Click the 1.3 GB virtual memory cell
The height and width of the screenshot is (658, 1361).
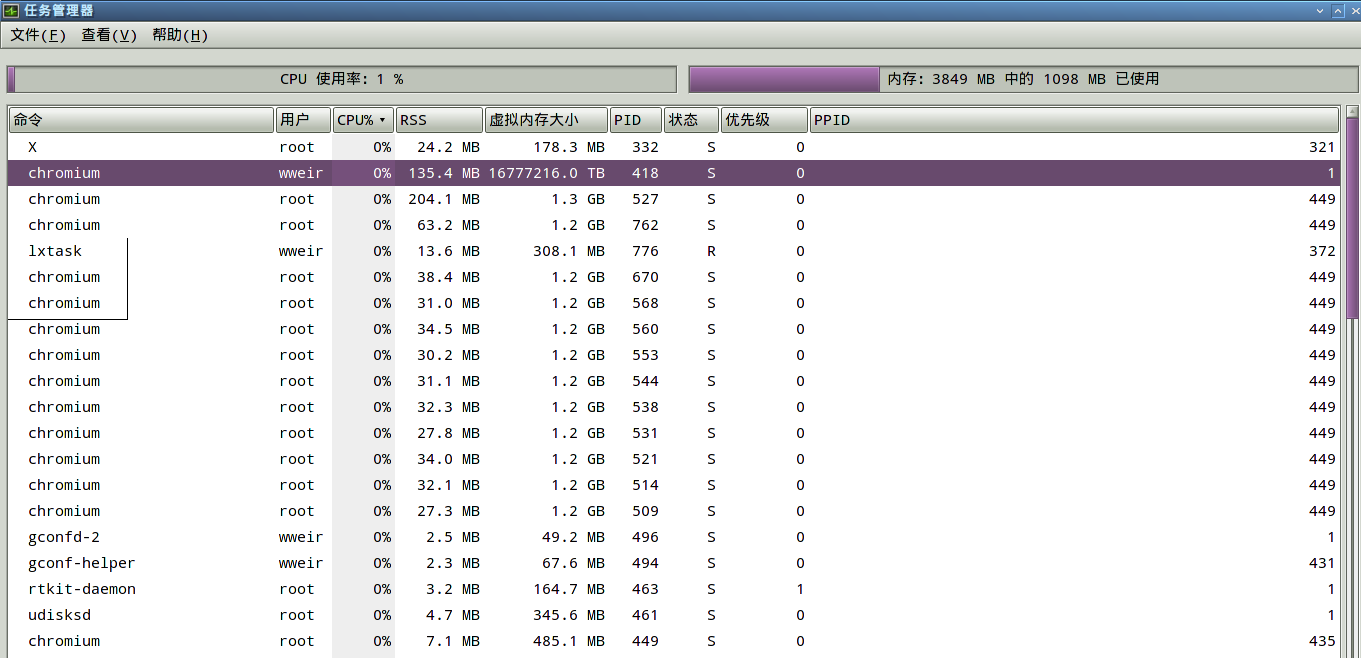(x=576, y=199)
